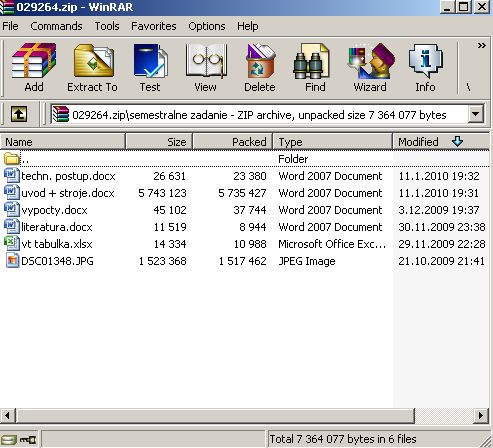Click the horizontal scrollbar thumb
The image size is (493, 448).
click(215, 416)
